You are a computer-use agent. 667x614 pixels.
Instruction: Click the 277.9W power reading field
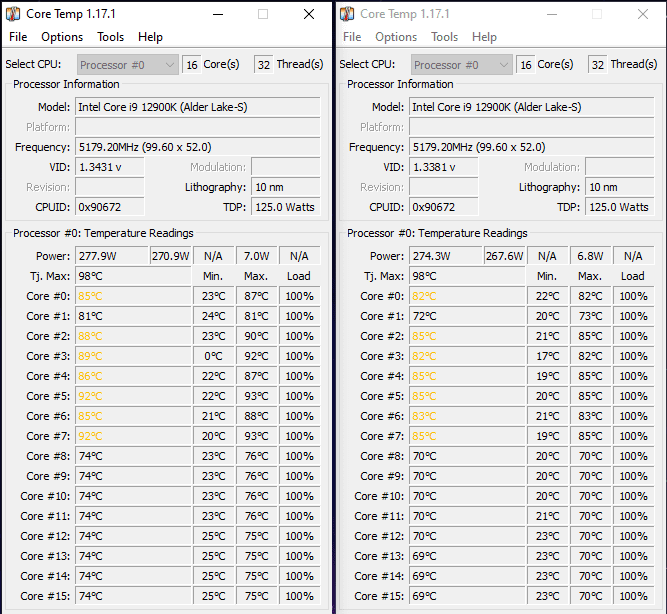[x=111, y=256]
